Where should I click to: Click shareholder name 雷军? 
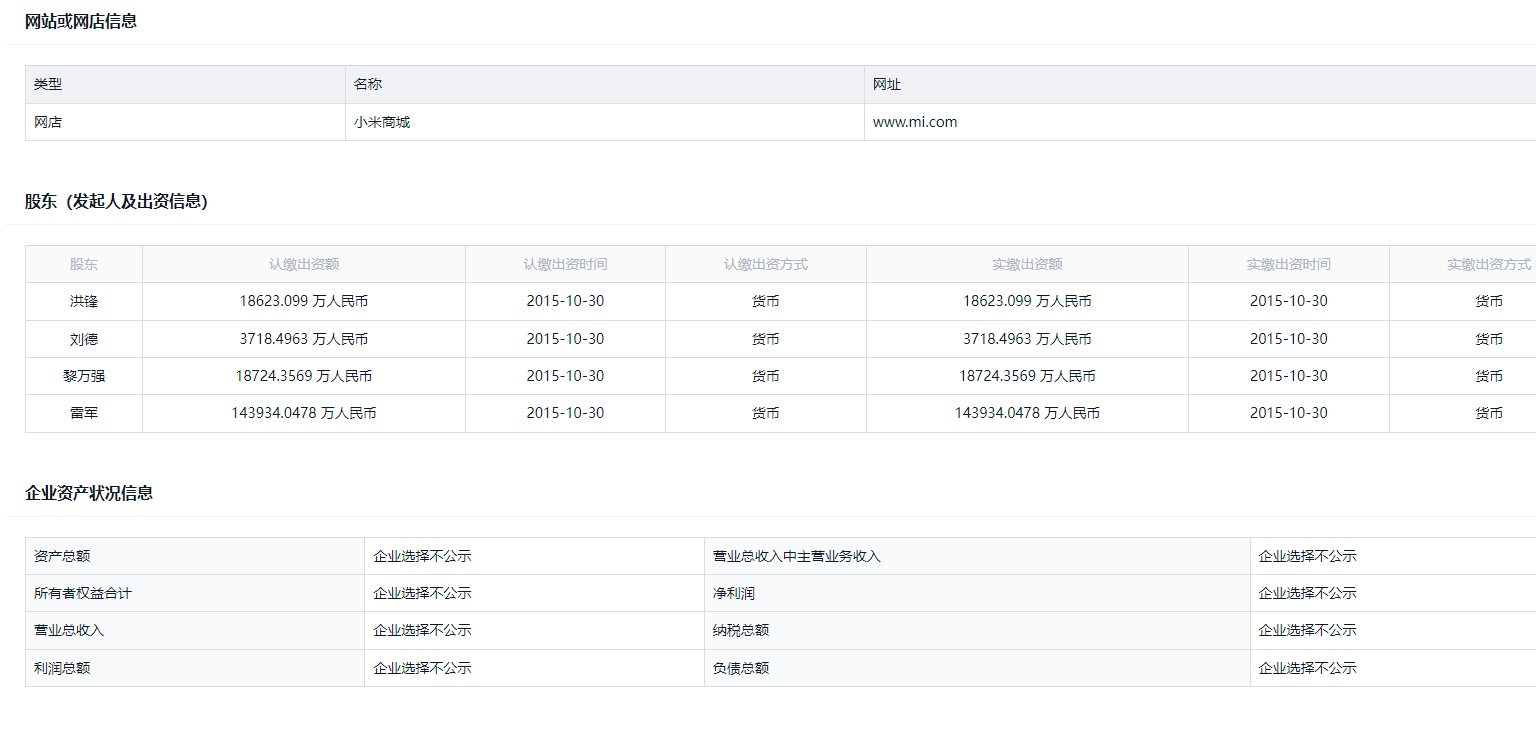(x=84, y=413)
